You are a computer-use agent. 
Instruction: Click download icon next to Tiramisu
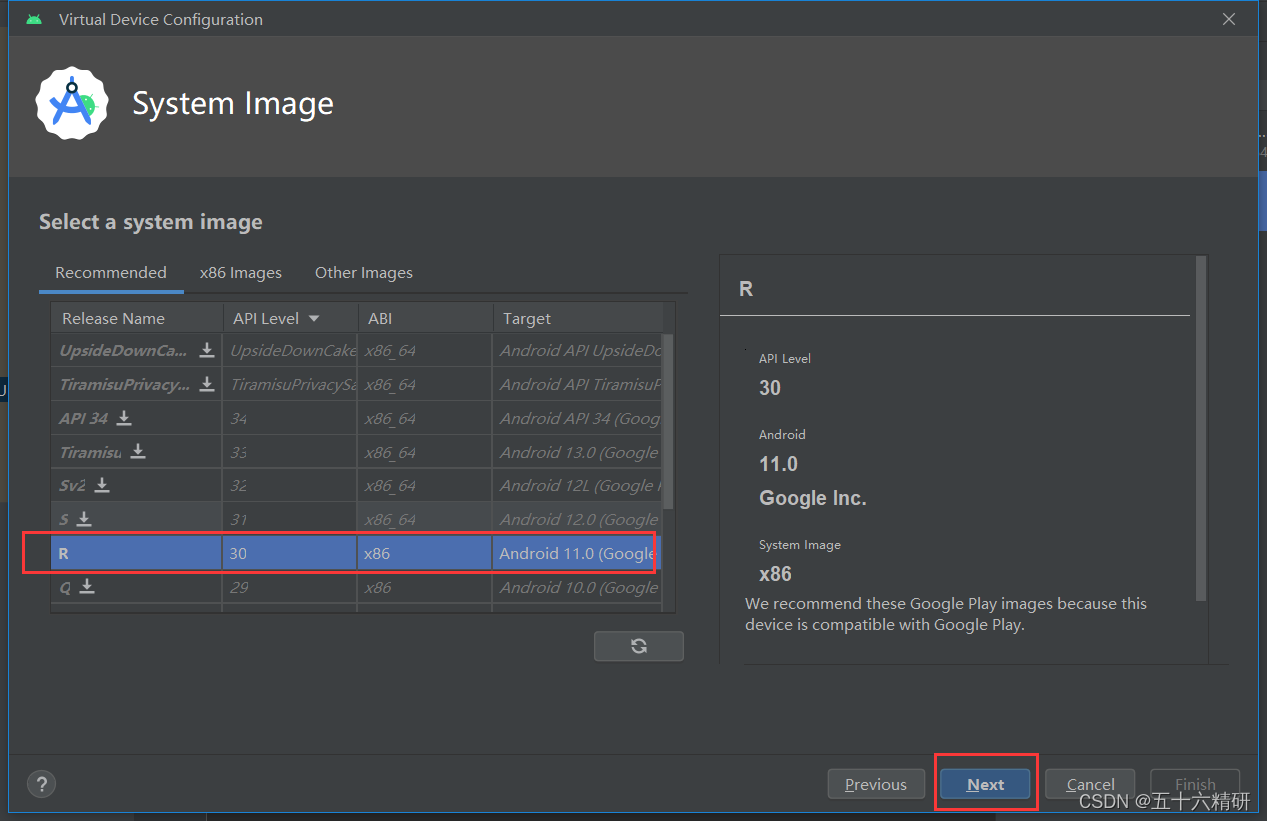click(138, 452)
